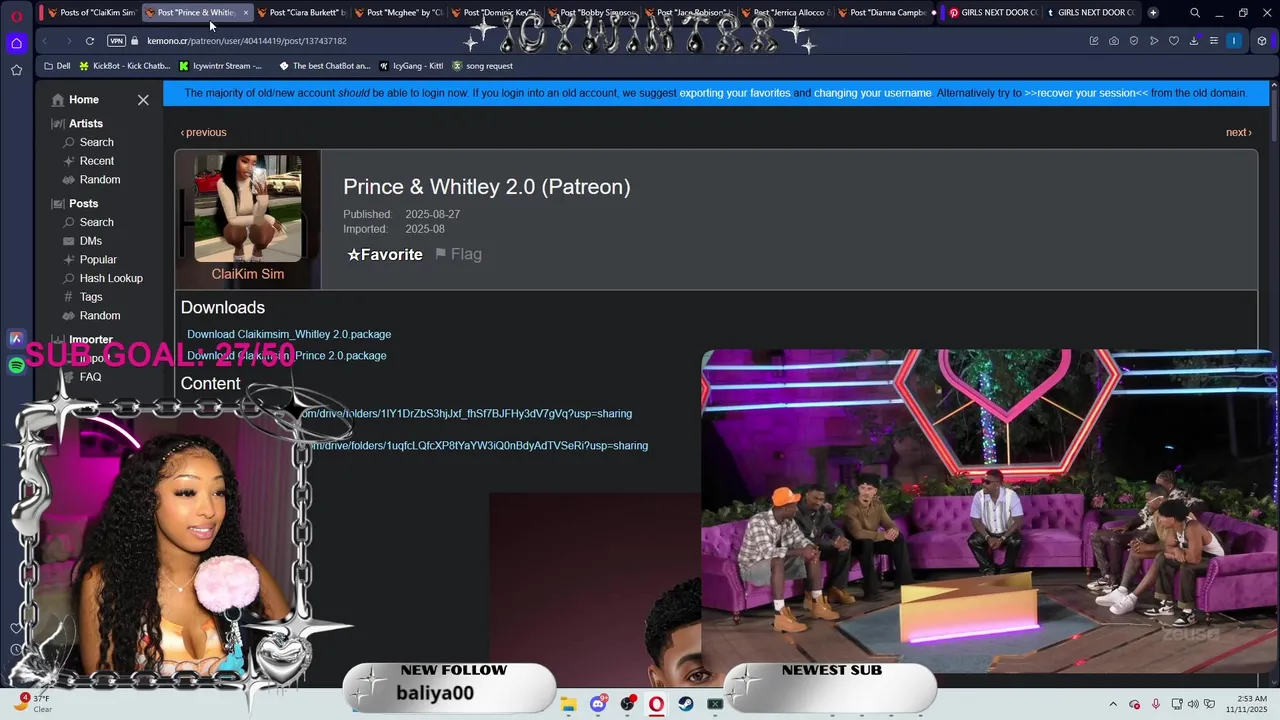1280x720 pixels.
Task: Open the sidebar bookmarks star icon
Action: coord(16,70)
